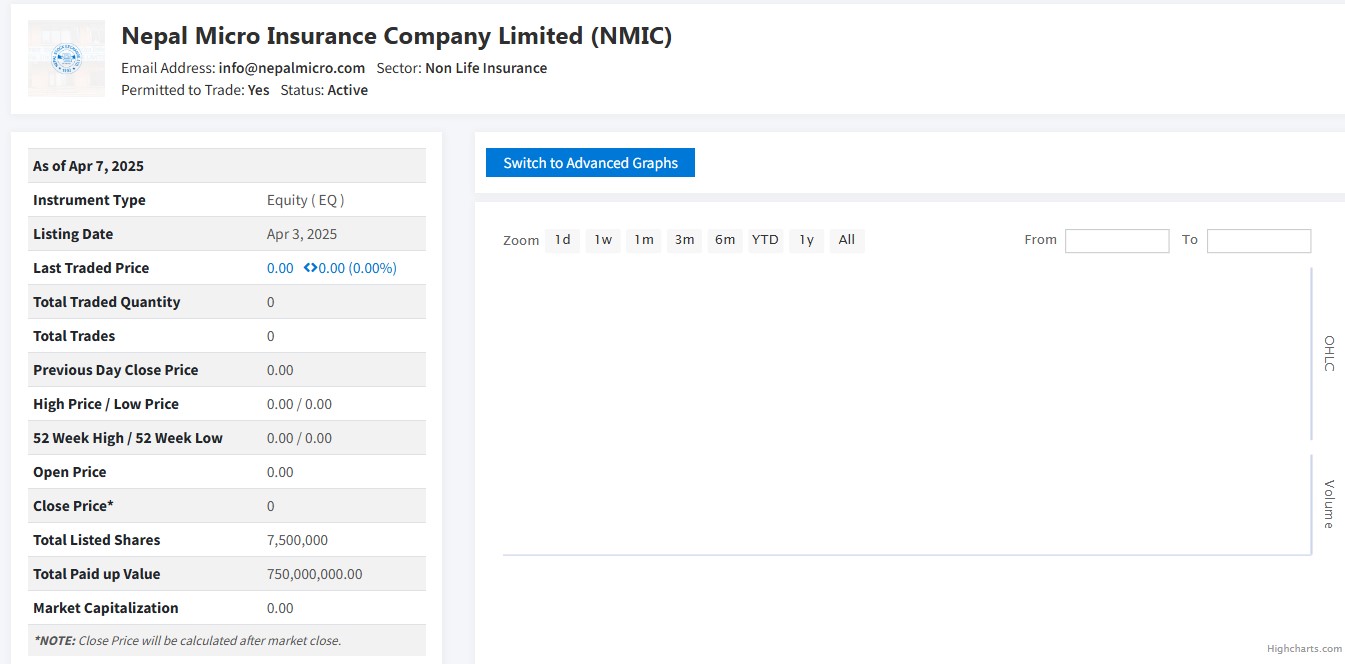
Task: Click the High Price / Low Price label
Action: [x=106, y=404]
